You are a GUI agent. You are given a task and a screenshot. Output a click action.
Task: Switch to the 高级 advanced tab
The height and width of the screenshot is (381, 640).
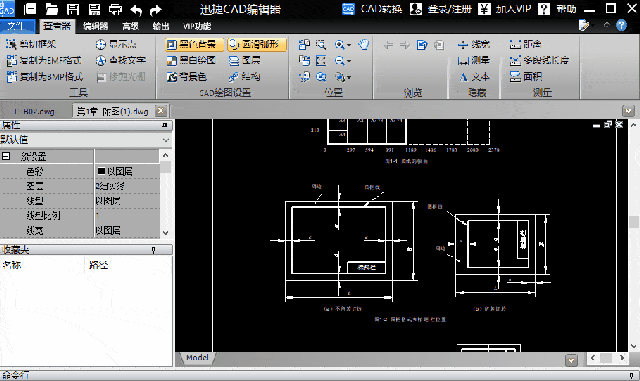click(x=130, y=26)
